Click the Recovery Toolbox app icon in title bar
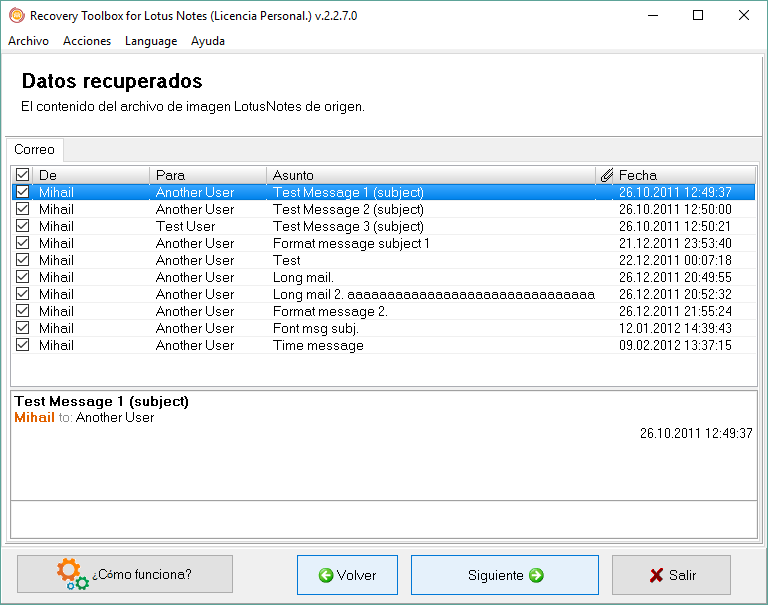The width and height of the screenshot is (768, 605). [17, 16]
